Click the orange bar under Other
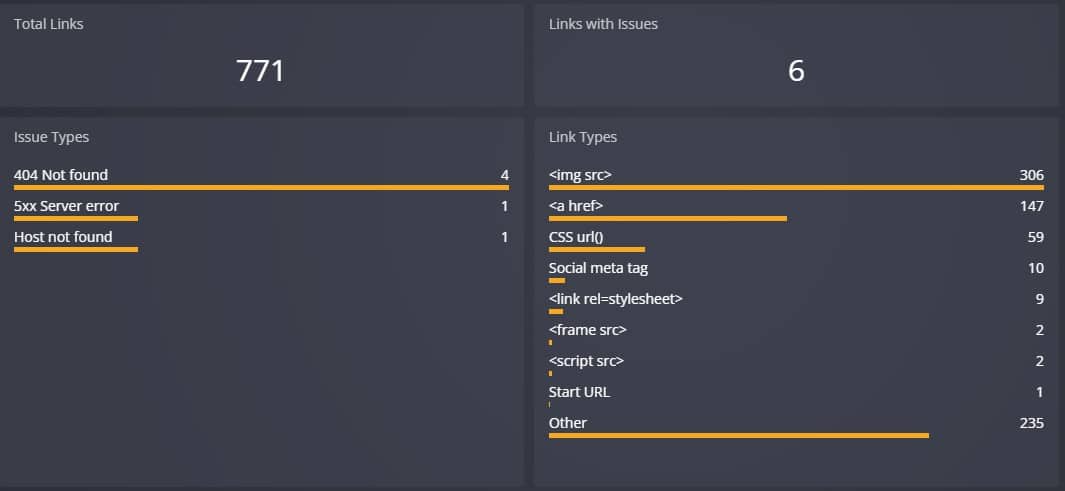The width and height of the screenshot is (1065, 491). [738, 435]
